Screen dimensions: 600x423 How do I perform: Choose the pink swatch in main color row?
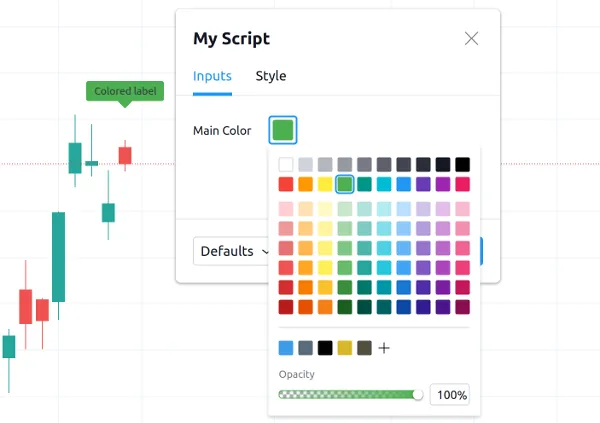click(x=462, y=184)
